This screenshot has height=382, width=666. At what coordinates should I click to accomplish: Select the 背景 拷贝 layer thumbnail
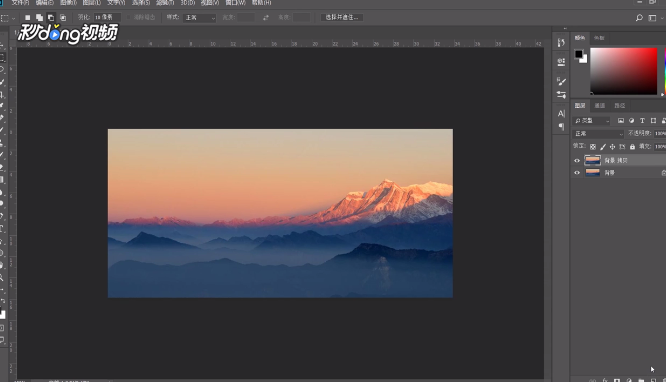(593, 160)
